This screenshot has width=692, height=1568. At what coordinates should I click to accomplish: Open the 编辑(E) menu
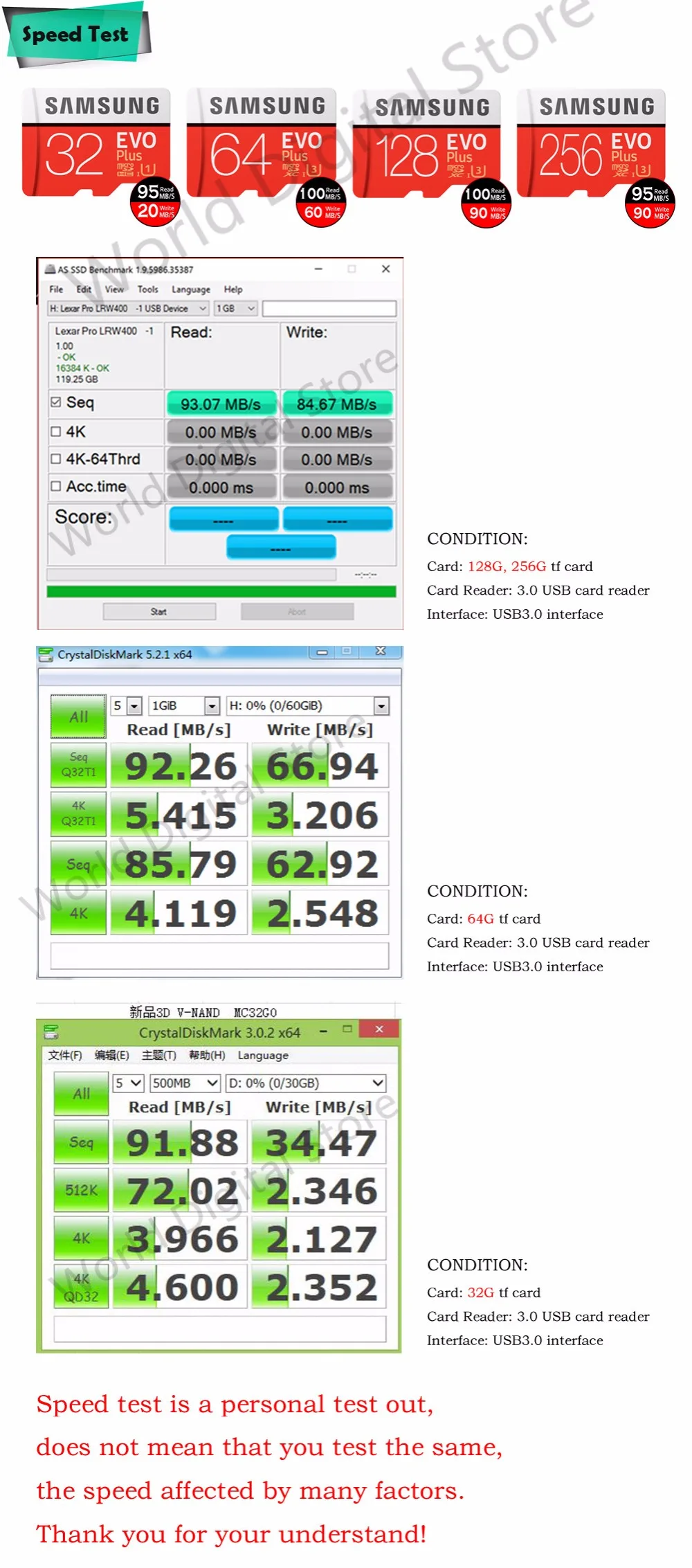pos(112,1055)
